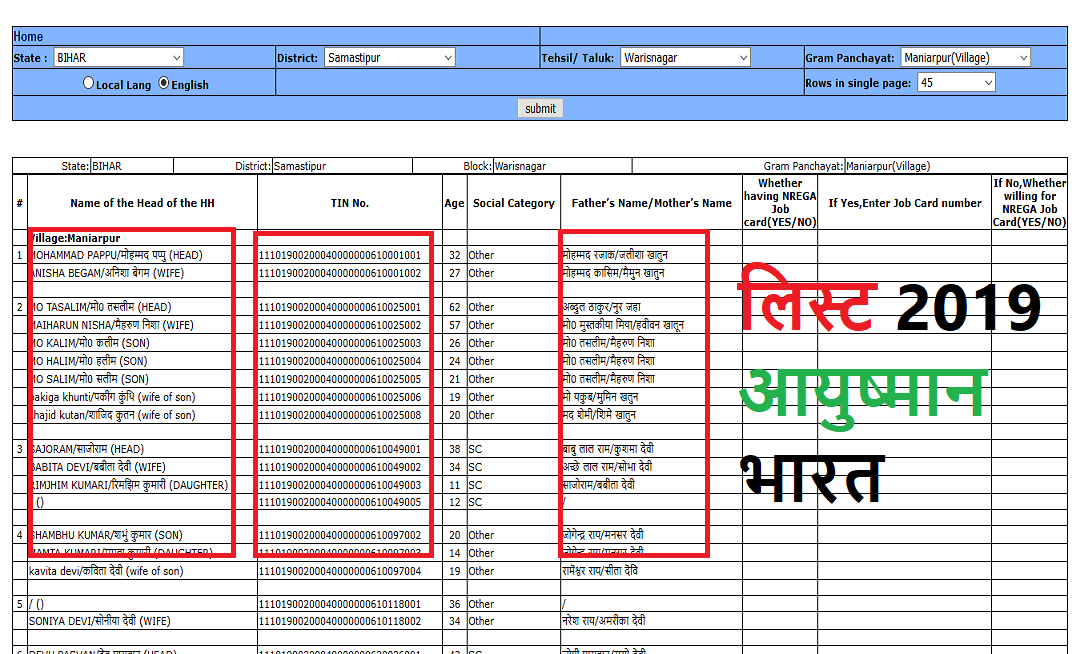The image size is (1080, 654).
Task: Click age 62 in MO TASALIM row
Action: [x=455, y=307]
